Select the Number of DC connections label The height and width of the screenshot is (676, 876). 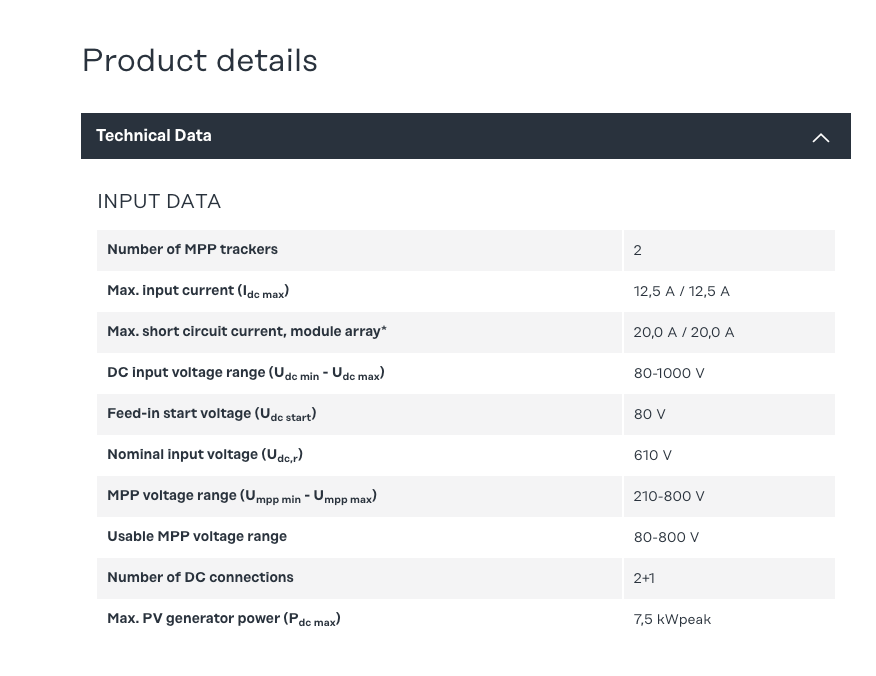[200, 578]
